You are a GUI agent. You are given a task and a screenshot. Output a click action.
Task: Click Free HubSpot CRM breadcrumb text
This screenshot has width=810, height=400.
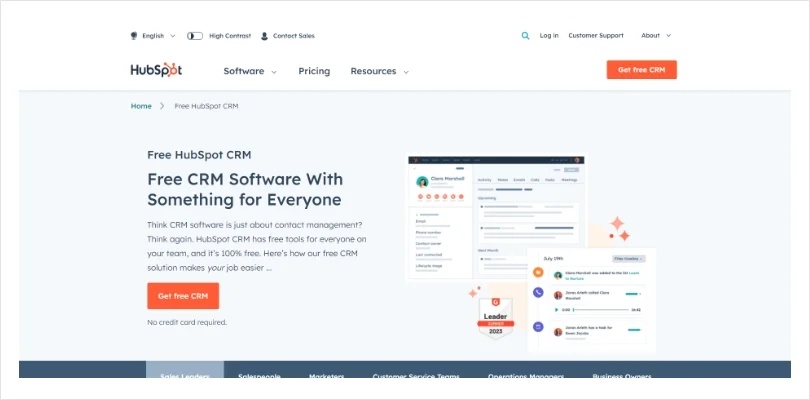click(206, 106)
